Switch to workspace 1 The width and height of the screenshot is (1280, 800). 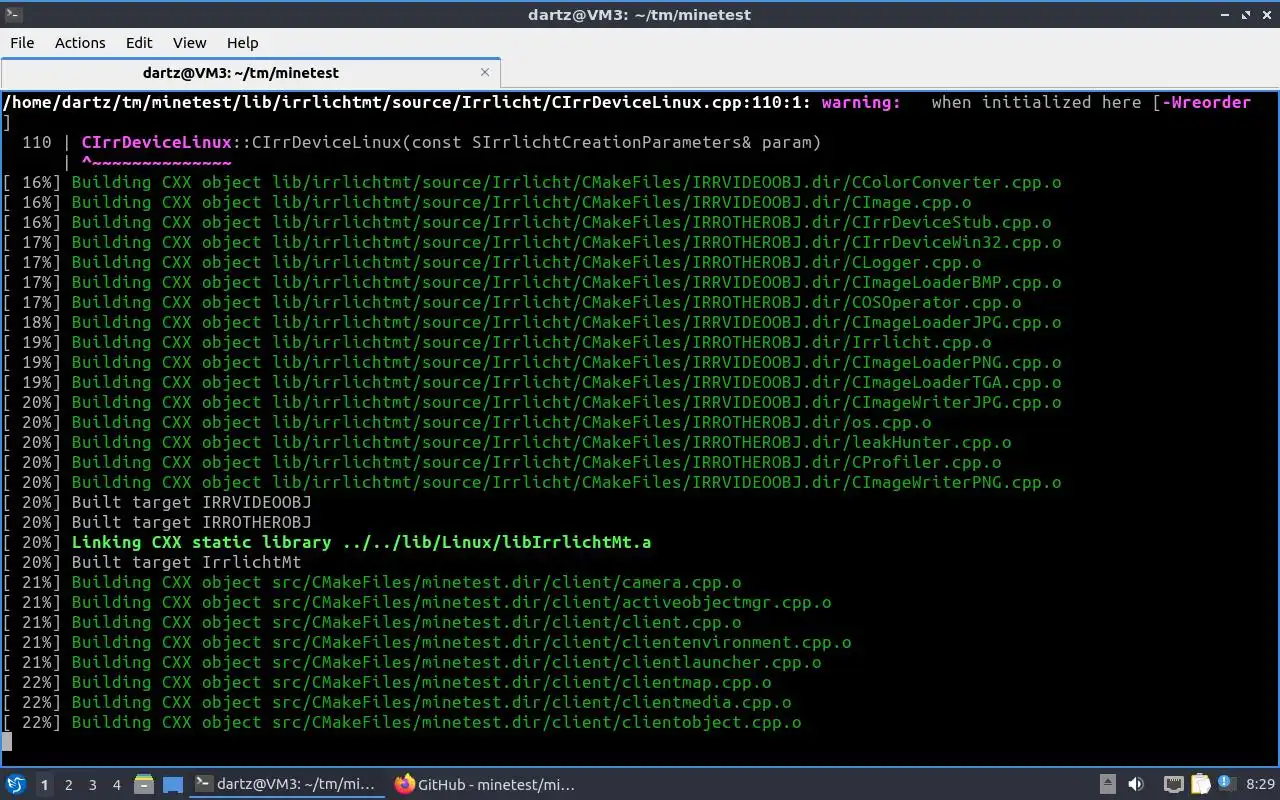44,785
